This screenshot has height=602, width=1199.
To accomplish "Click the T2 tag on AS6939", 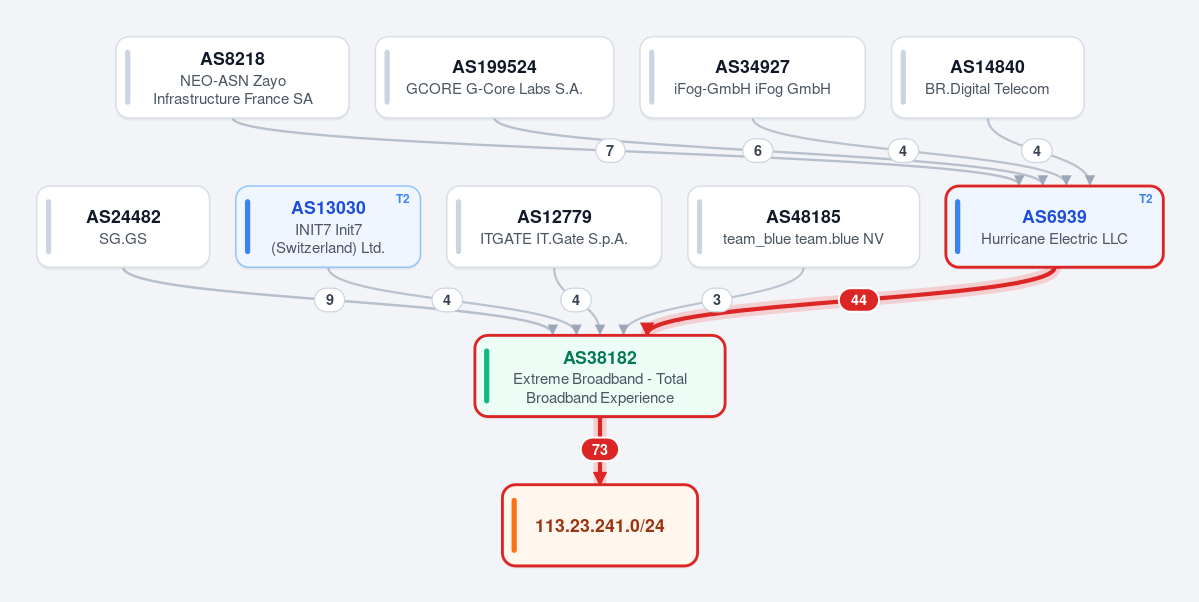I will pos(1145,199).
